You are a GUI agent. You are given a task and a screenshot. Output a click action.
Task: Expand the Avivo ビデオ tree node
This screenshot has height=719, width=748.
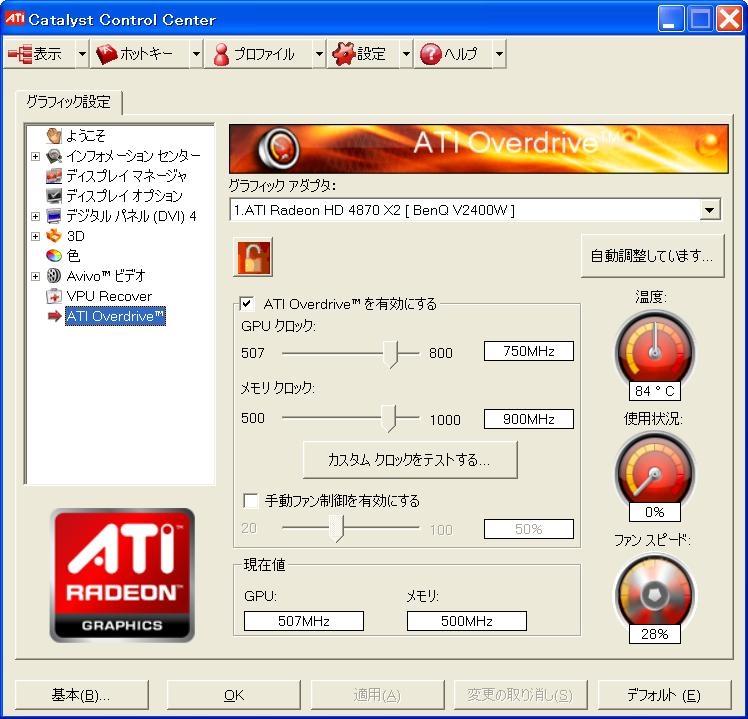tap(35, 276)
